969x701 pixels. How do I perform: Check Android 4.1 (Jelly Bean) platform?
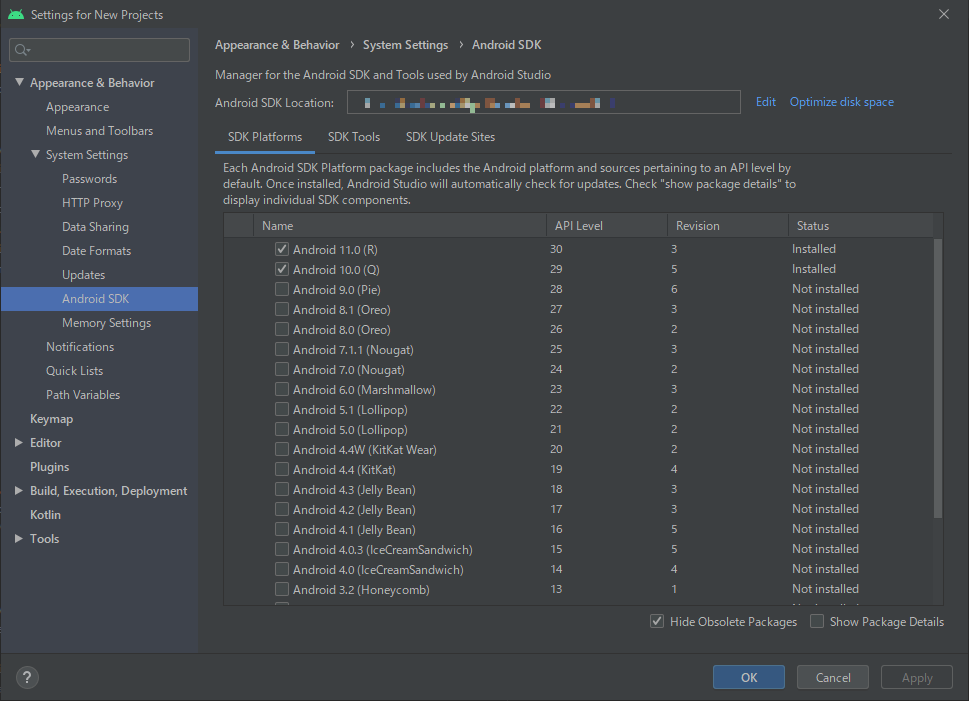[282, 529]
